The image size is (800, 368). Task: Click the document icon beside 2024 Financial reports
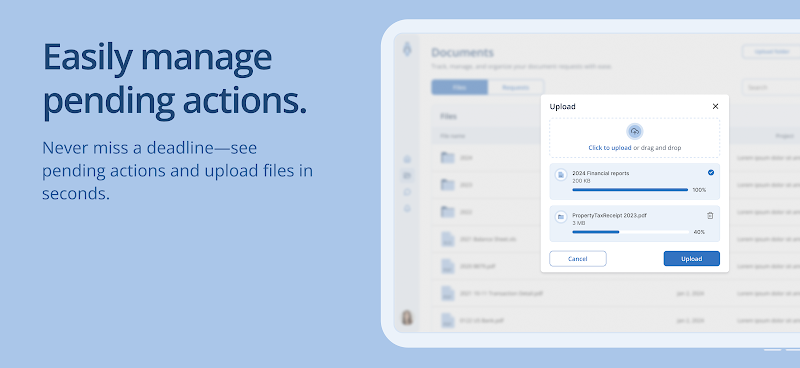click(x=561, y=175)
